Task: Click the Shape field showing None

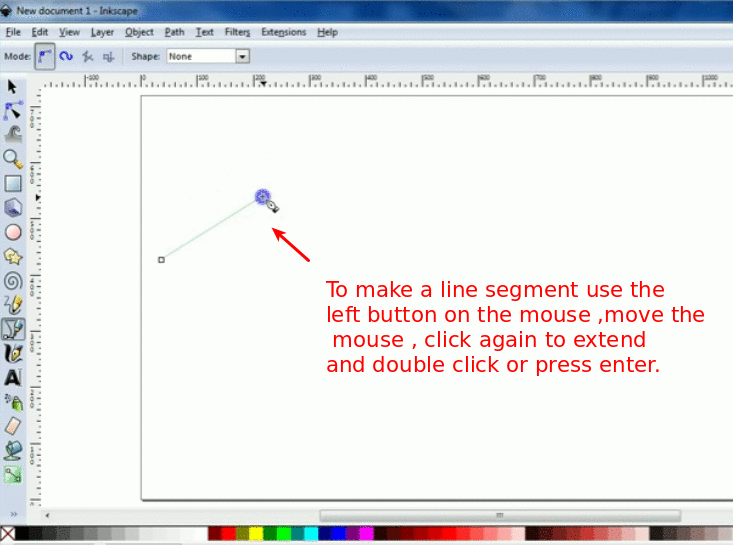Action: click(x=201, y=57)
